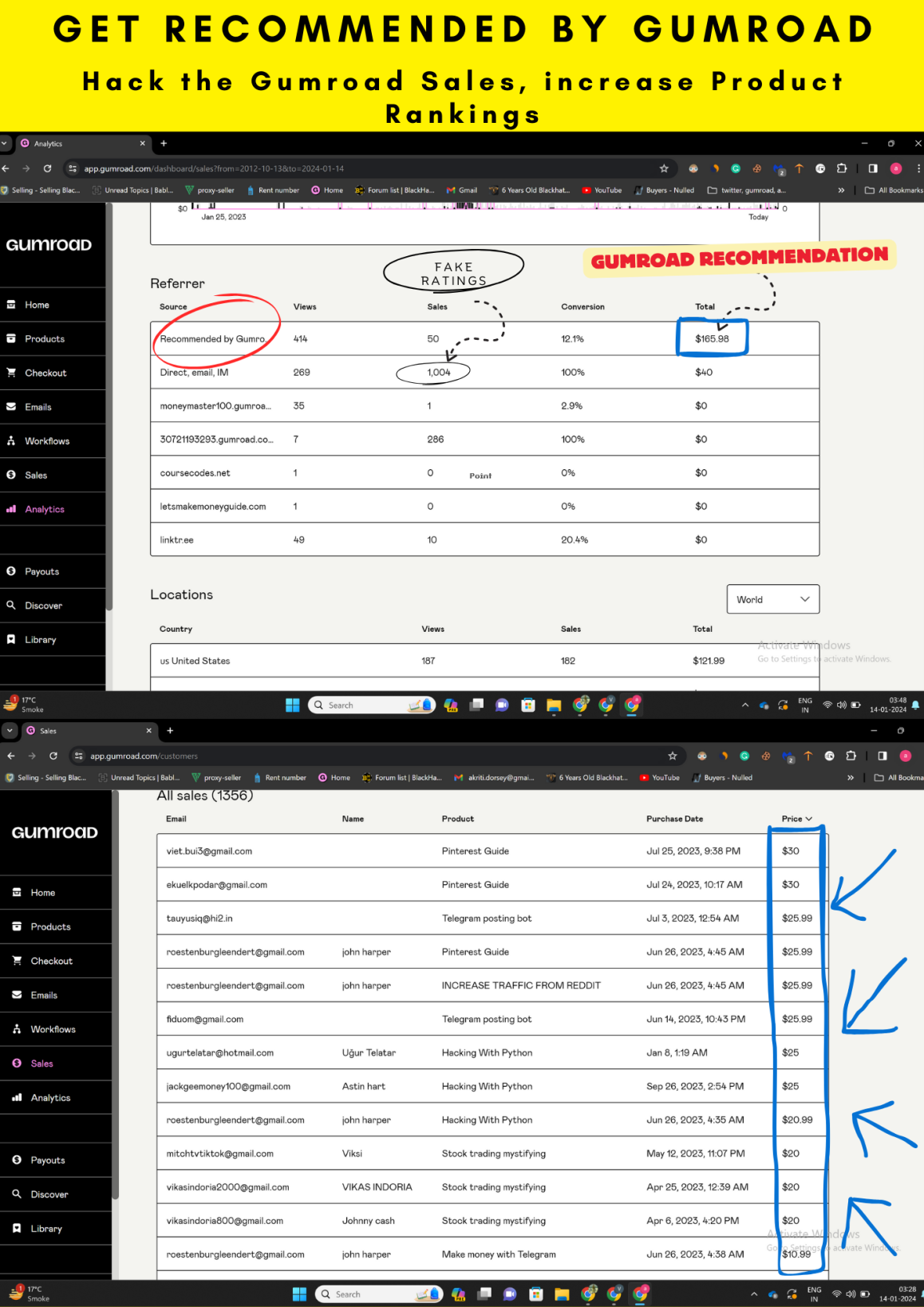Select Workflows in the lower Gumroad sidebar
Viewport: 924px width, 1307px height.
[53, 1029]
